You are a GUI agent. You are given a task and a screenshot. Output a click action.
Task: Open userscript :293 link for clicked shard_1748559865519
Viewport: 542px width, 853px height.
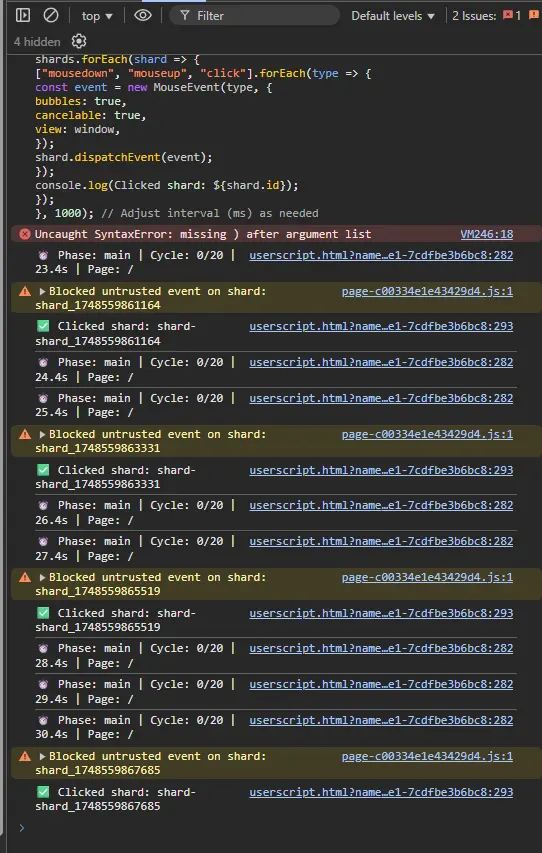(381, 613)
